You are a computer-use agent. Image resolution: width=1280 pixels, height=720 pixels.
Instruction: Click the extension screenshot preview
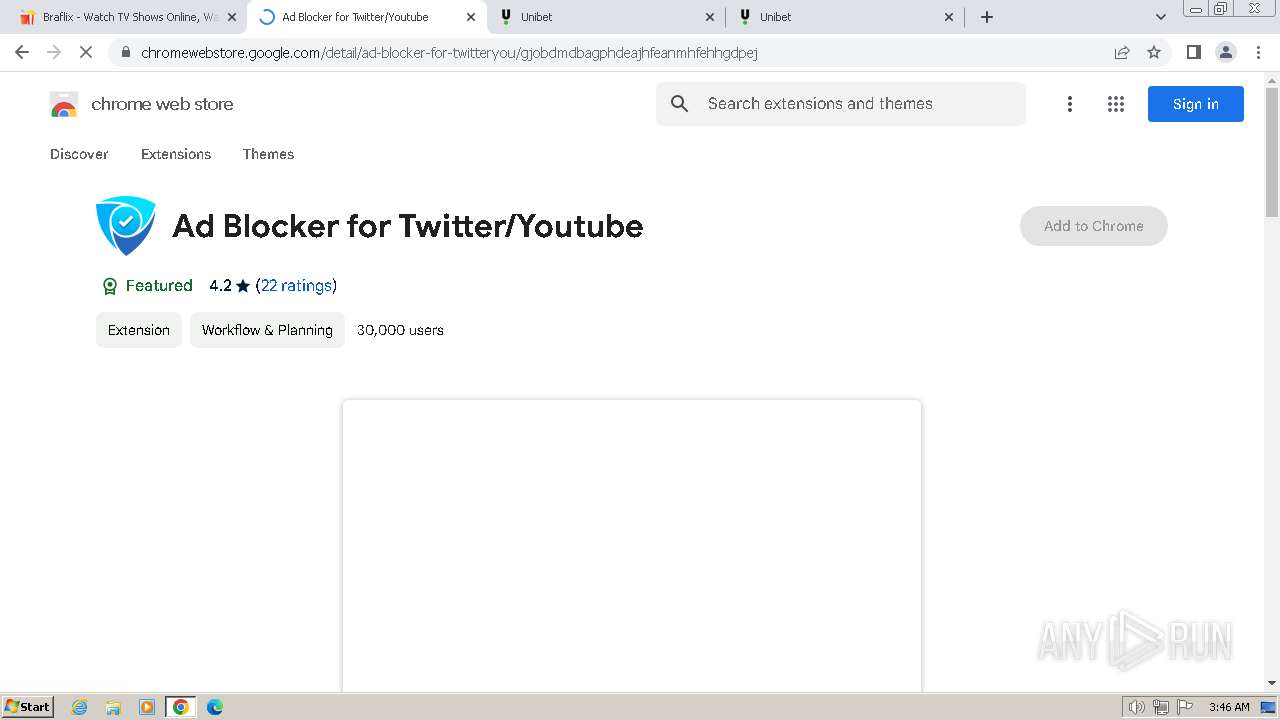click(632, 546)
